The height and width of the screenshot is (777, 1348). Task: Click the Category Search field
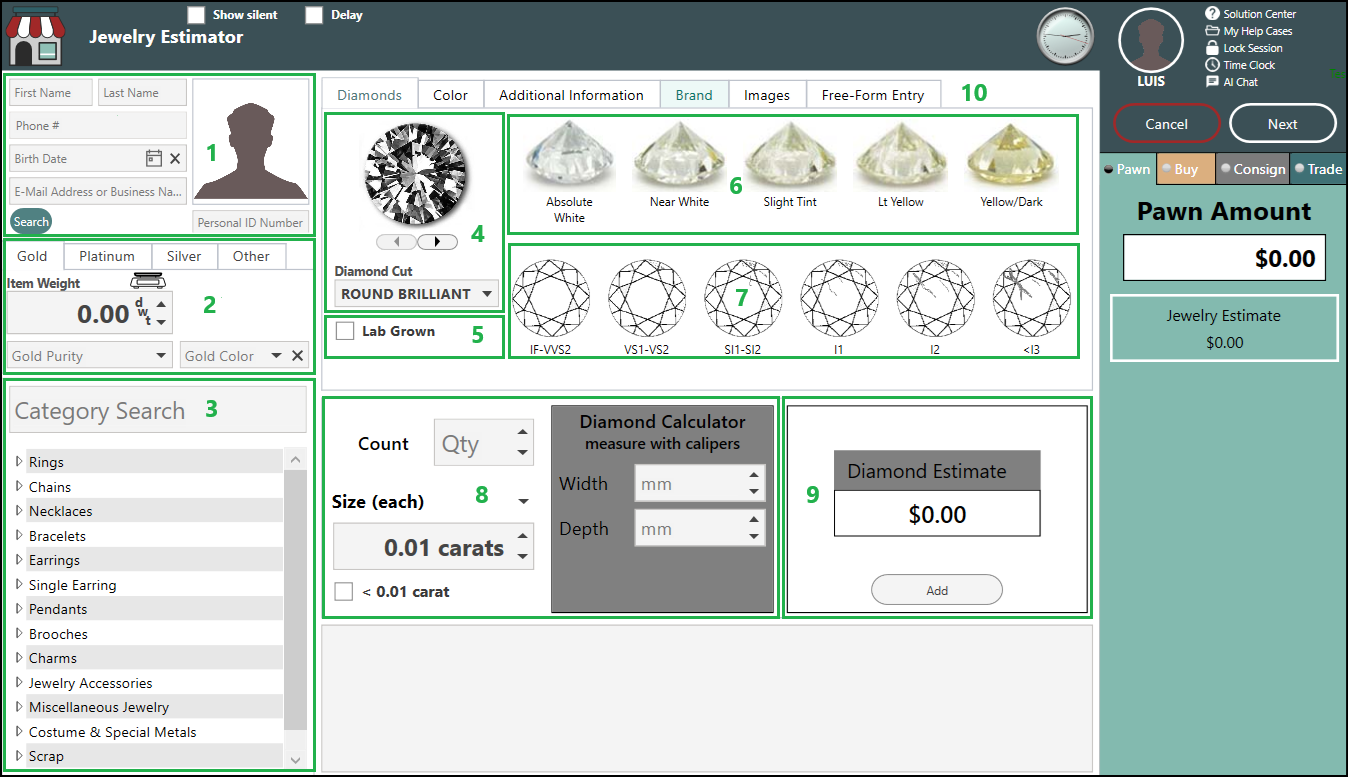(158, 410)
